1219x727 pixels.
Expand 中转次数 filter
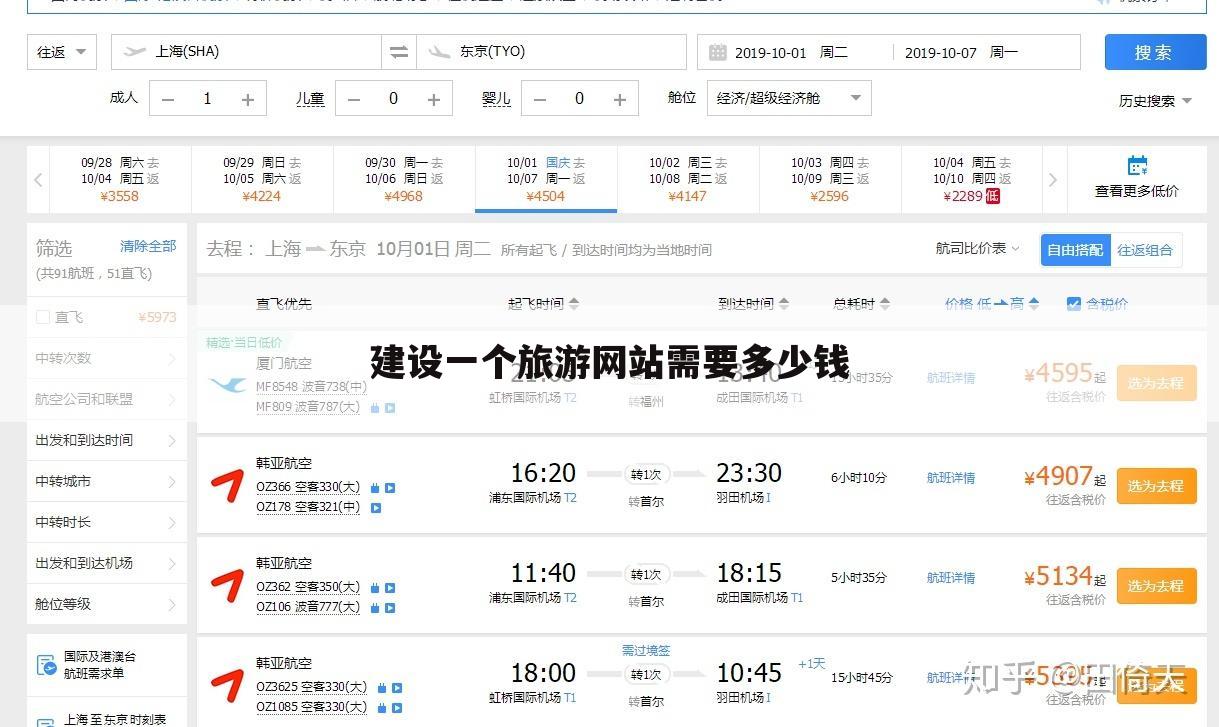[107, 358]
